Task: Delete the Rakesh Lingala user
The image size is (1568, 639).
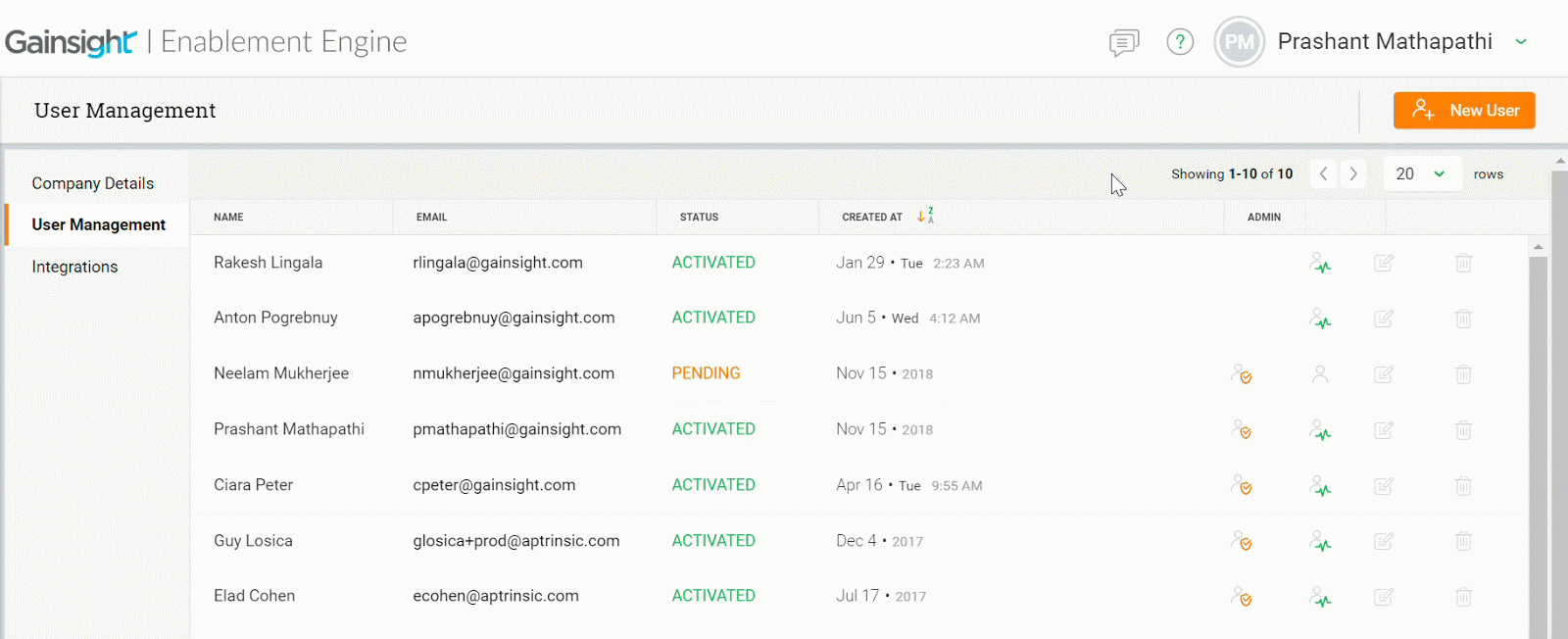Action: pyautogui.click(x=1463, y=263)
